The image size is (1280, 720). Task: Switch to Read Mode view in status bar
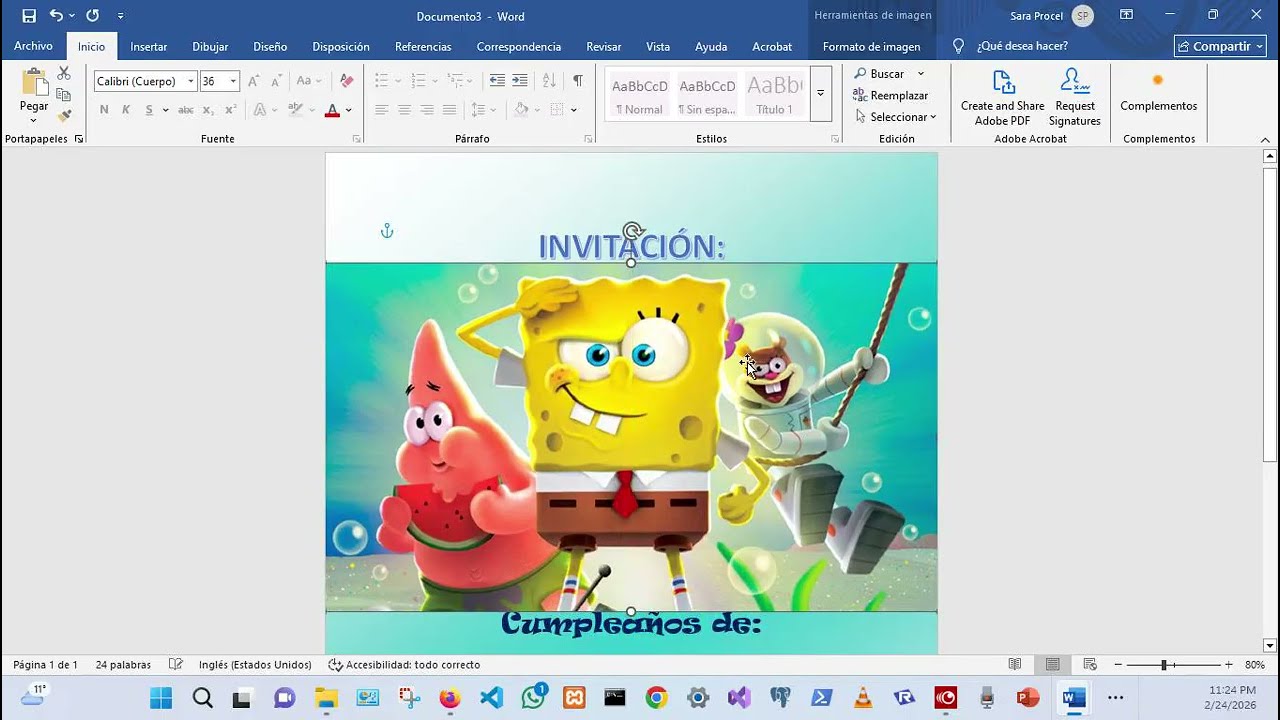pyautogui.click(x=1015, y=664)
